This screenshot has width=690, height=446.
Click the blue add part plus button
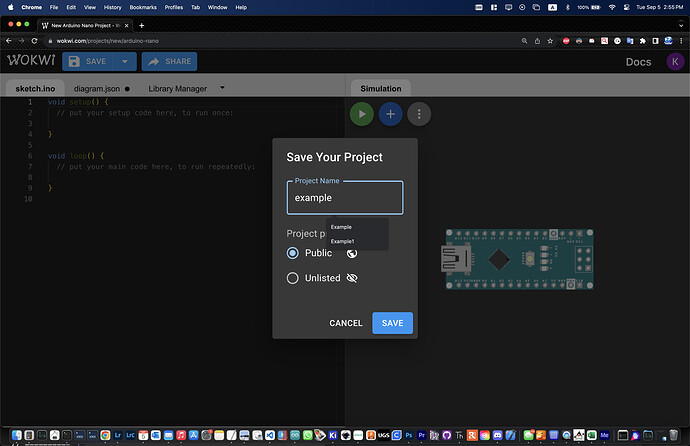click(x=390, y=114)
